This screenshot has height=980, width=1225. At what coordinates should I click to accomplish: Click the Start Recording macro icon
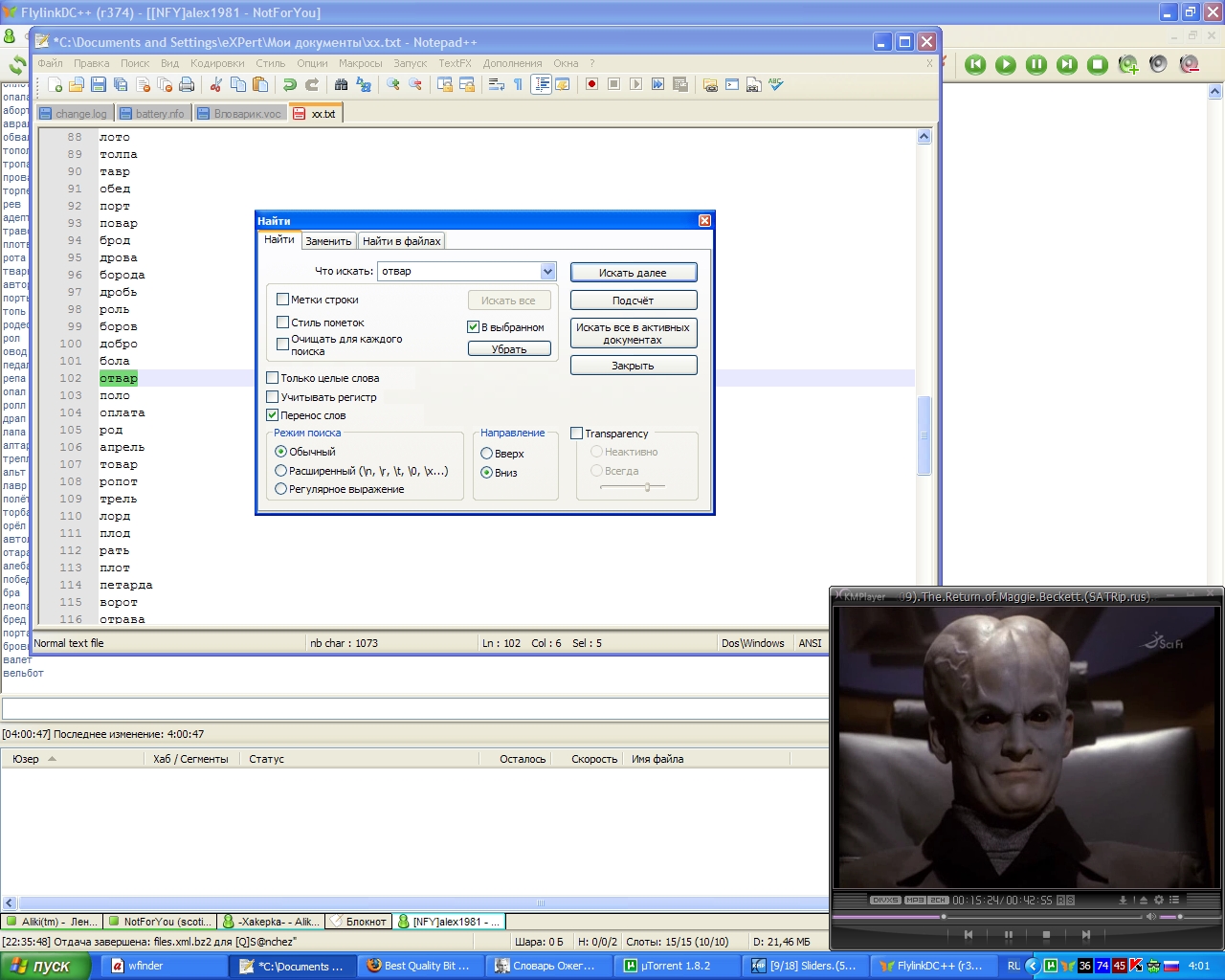click(591, 84)
